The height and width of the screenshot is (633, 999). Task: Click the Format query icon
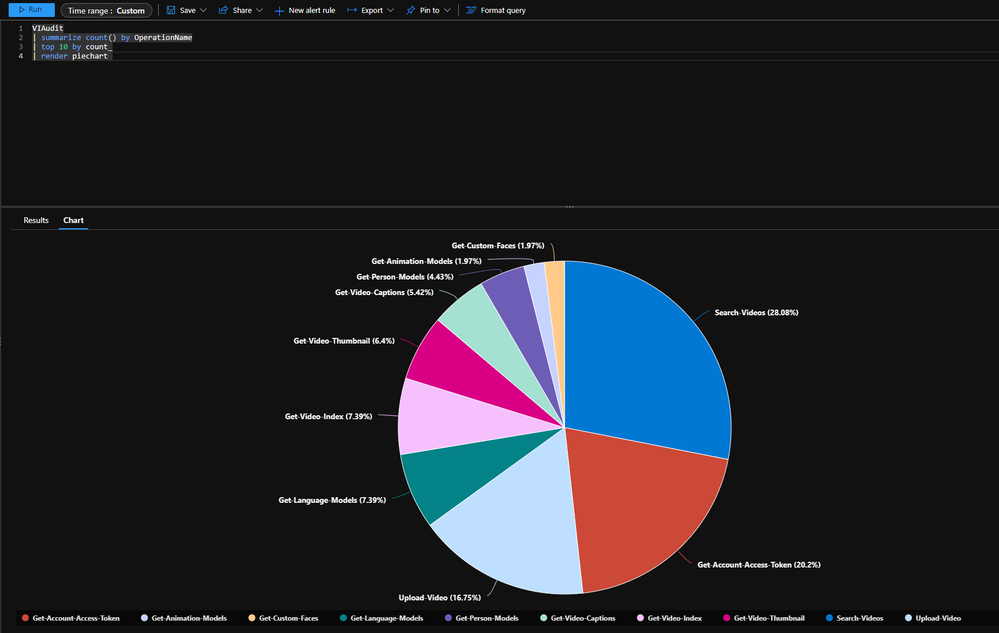click(471, 10)
